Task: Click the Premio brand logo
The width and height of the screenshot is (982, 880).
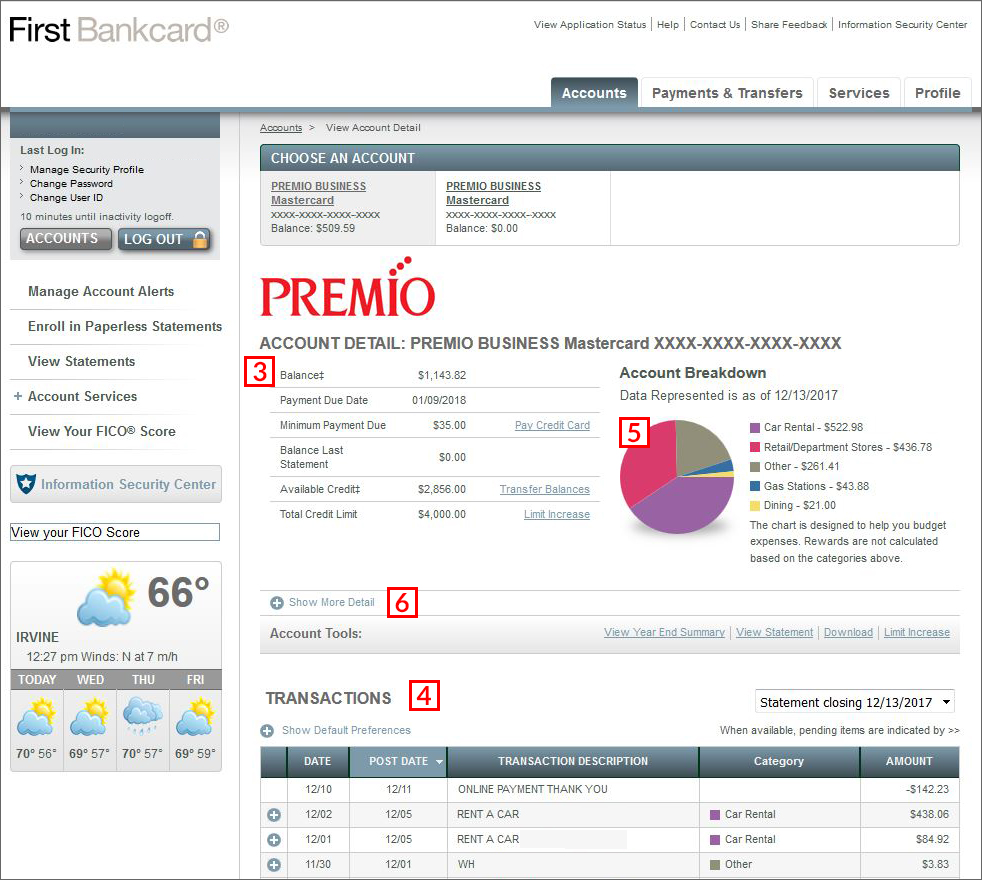Action: 348,287
